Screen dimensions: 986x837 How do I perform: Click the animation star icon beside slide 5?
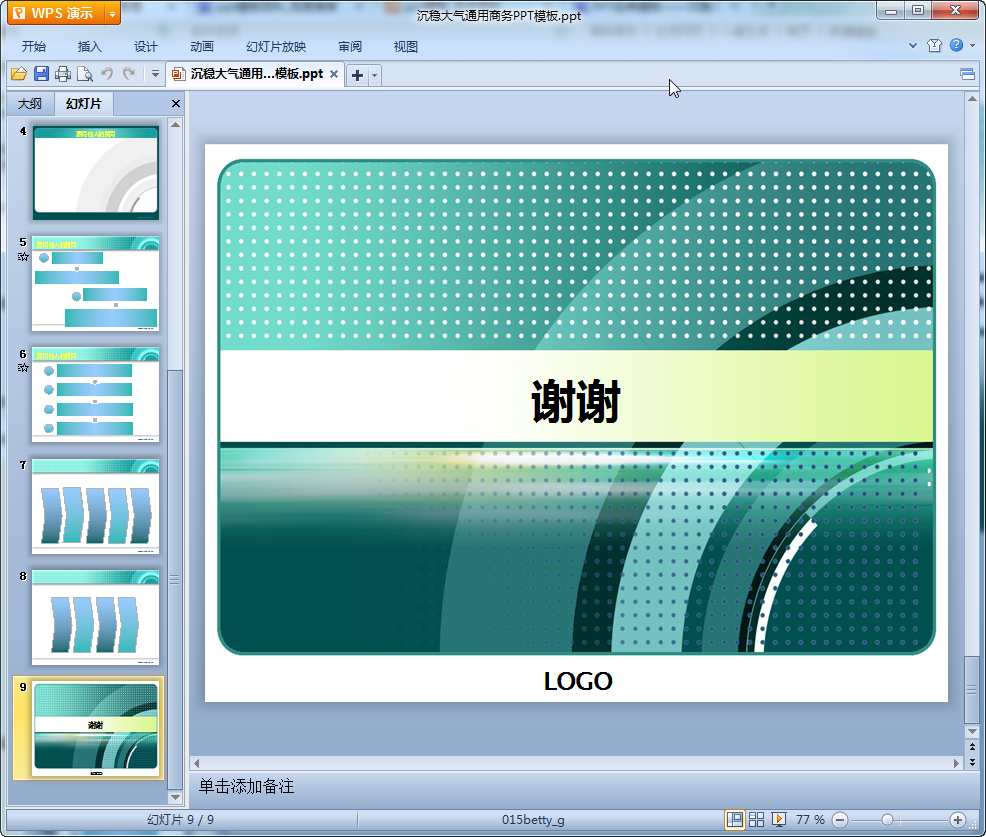pos(23,257)
